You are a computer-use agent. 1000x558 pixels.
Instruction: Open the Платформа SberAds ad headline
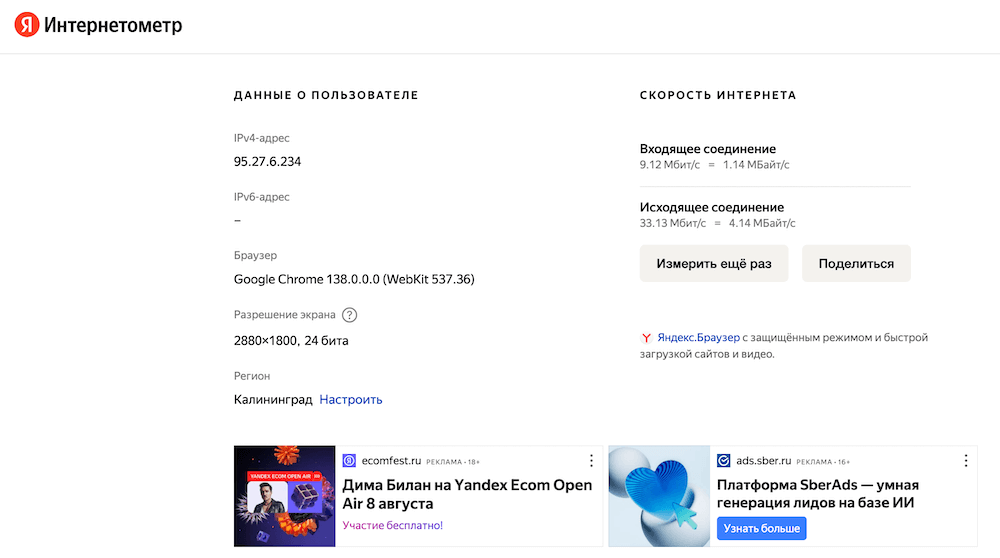pos(818,494)
